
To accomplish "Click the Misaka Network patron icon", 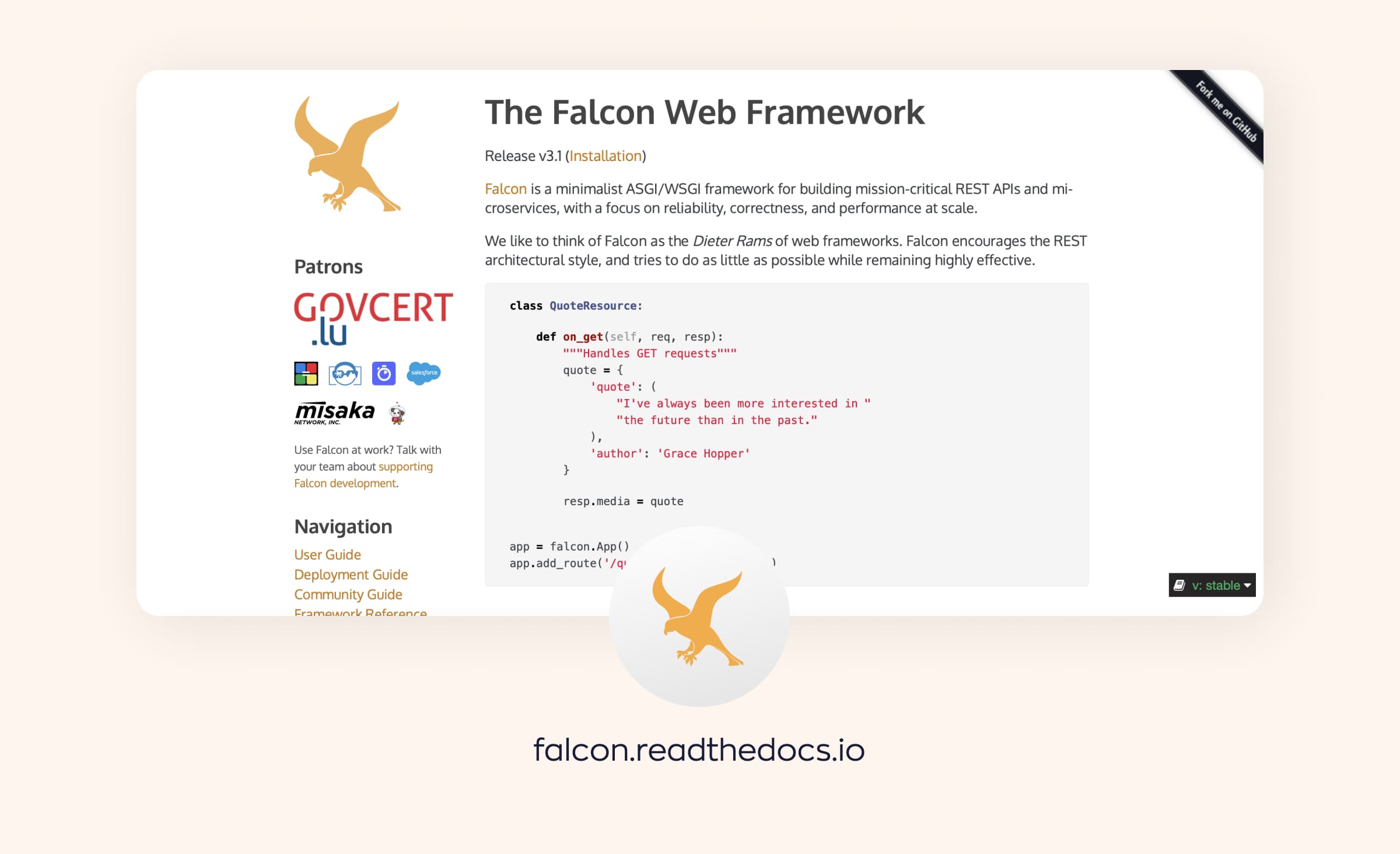I will 333,413.
